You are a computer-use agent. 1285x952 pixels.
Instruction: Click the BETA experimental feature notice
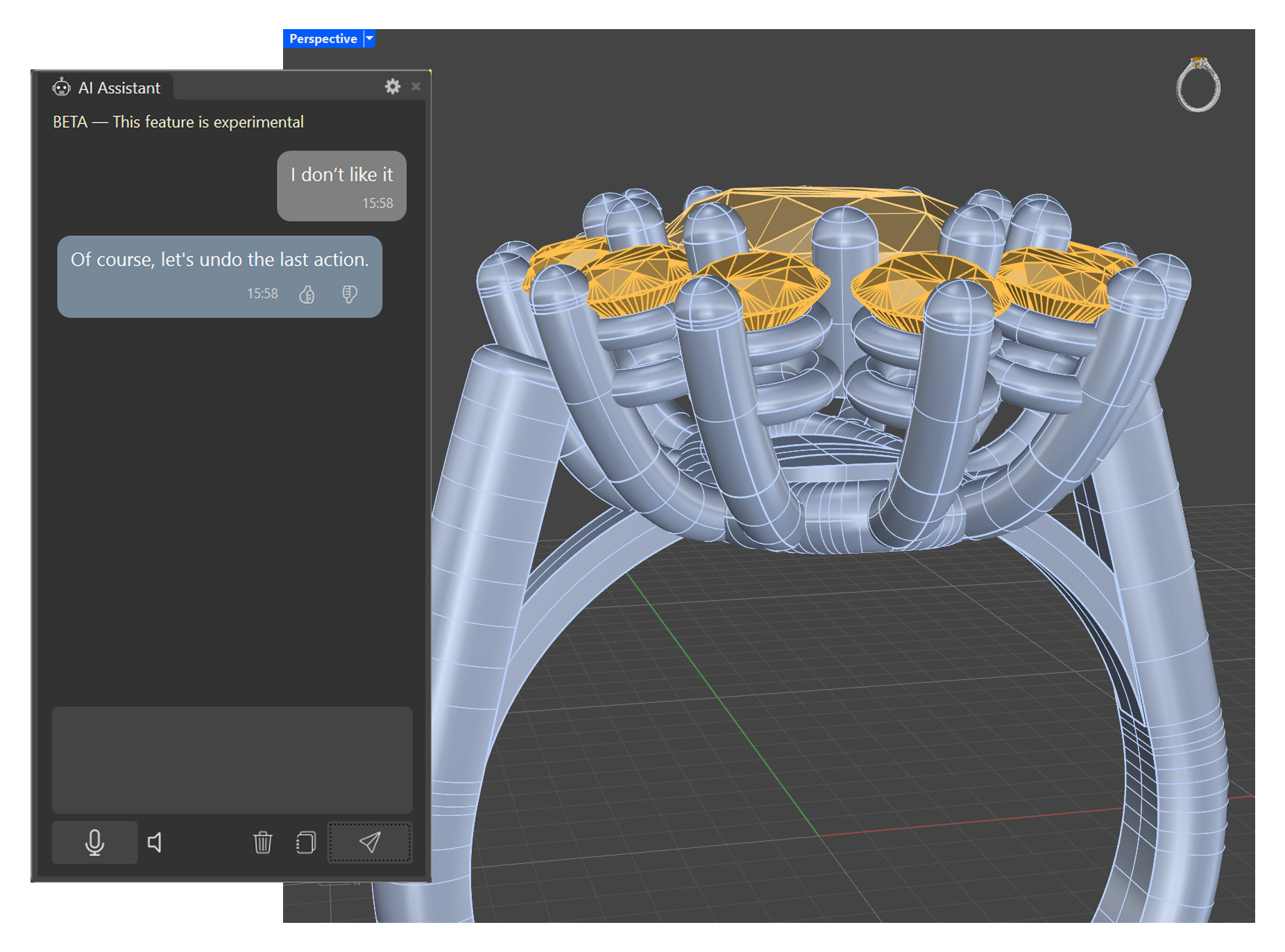(178, 122)
